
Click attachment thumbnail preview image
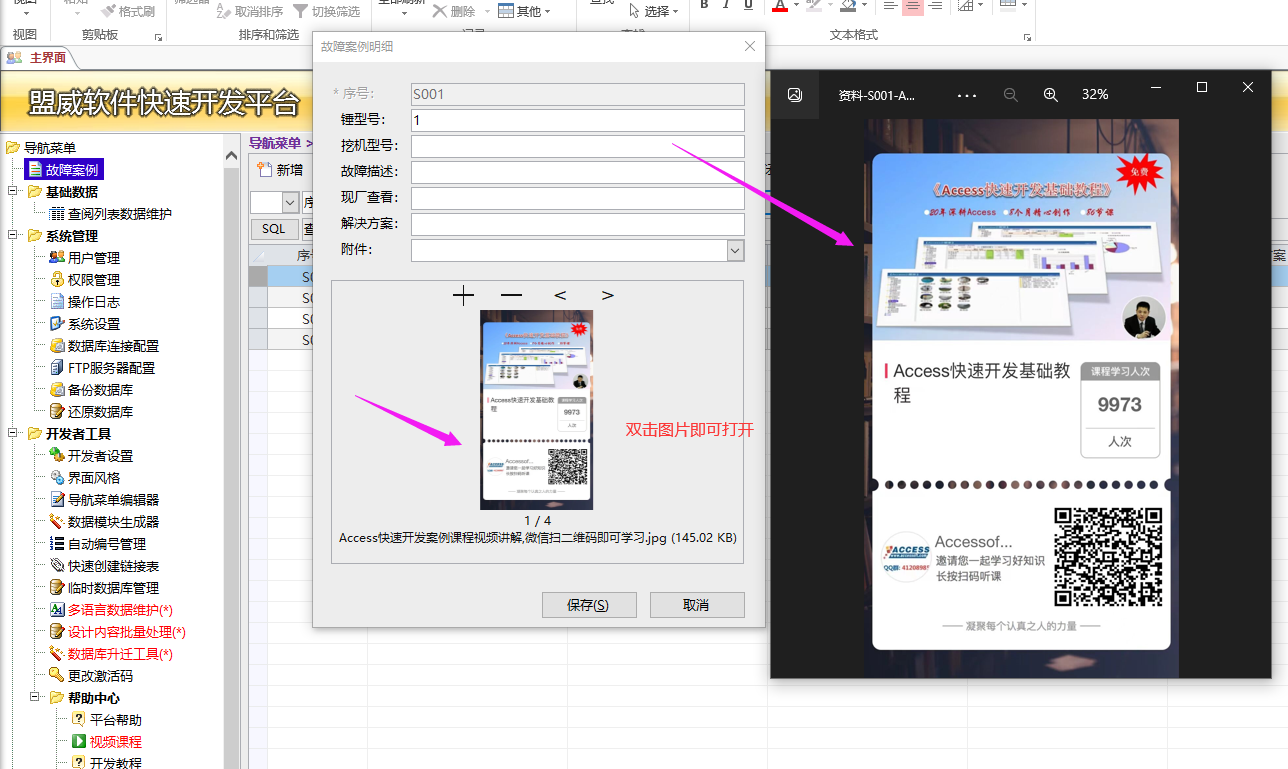[537, 410]
